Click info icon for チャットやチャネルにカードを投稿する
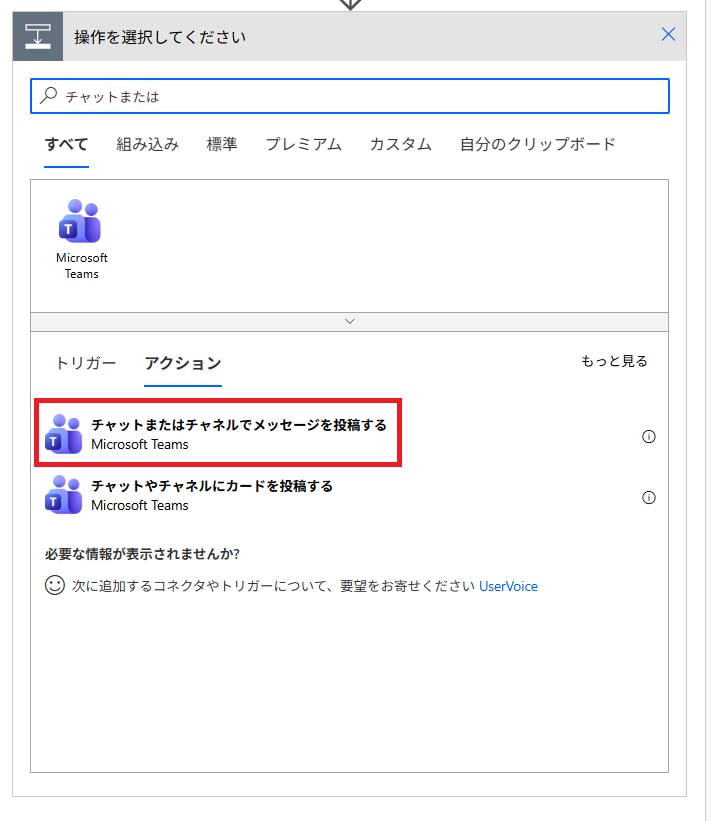The height and width of the screenshot is (821, 711). 648,497
